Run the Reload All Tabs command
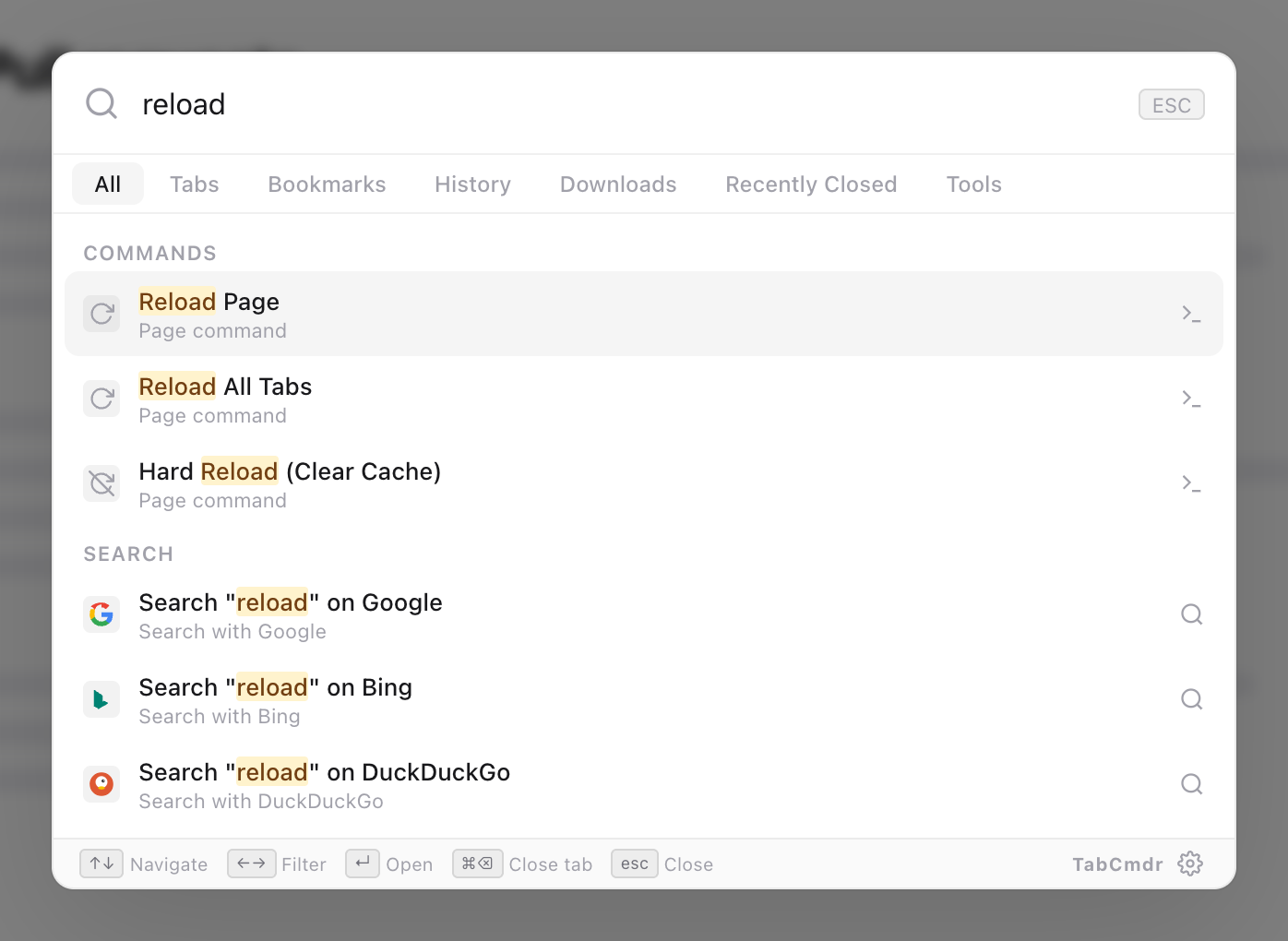The width and height of the screenshot is (1288, 941). coord(644,399)
